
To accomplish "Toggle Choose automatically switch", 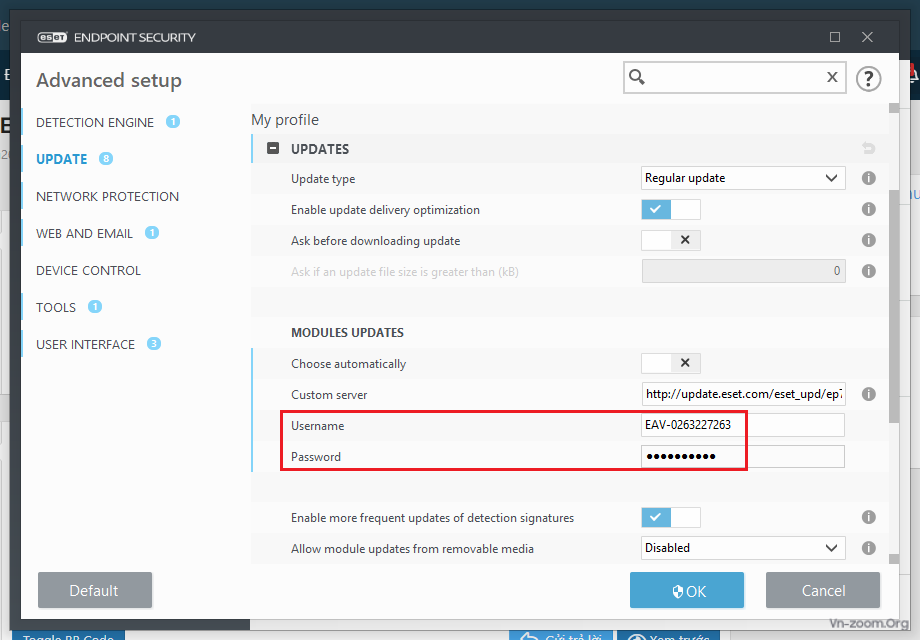I will (671, 363).
